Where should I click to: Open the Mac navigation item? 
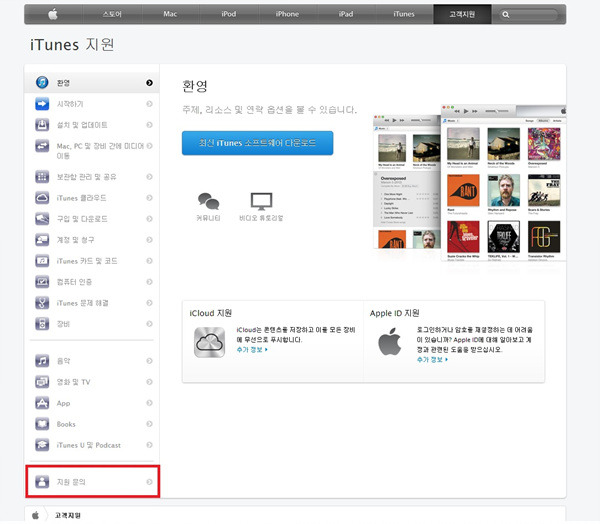tap(170, 14)
